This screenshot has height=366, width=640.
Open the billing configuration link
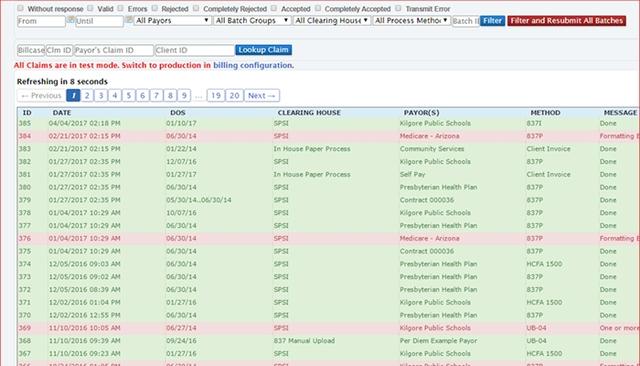253,65
